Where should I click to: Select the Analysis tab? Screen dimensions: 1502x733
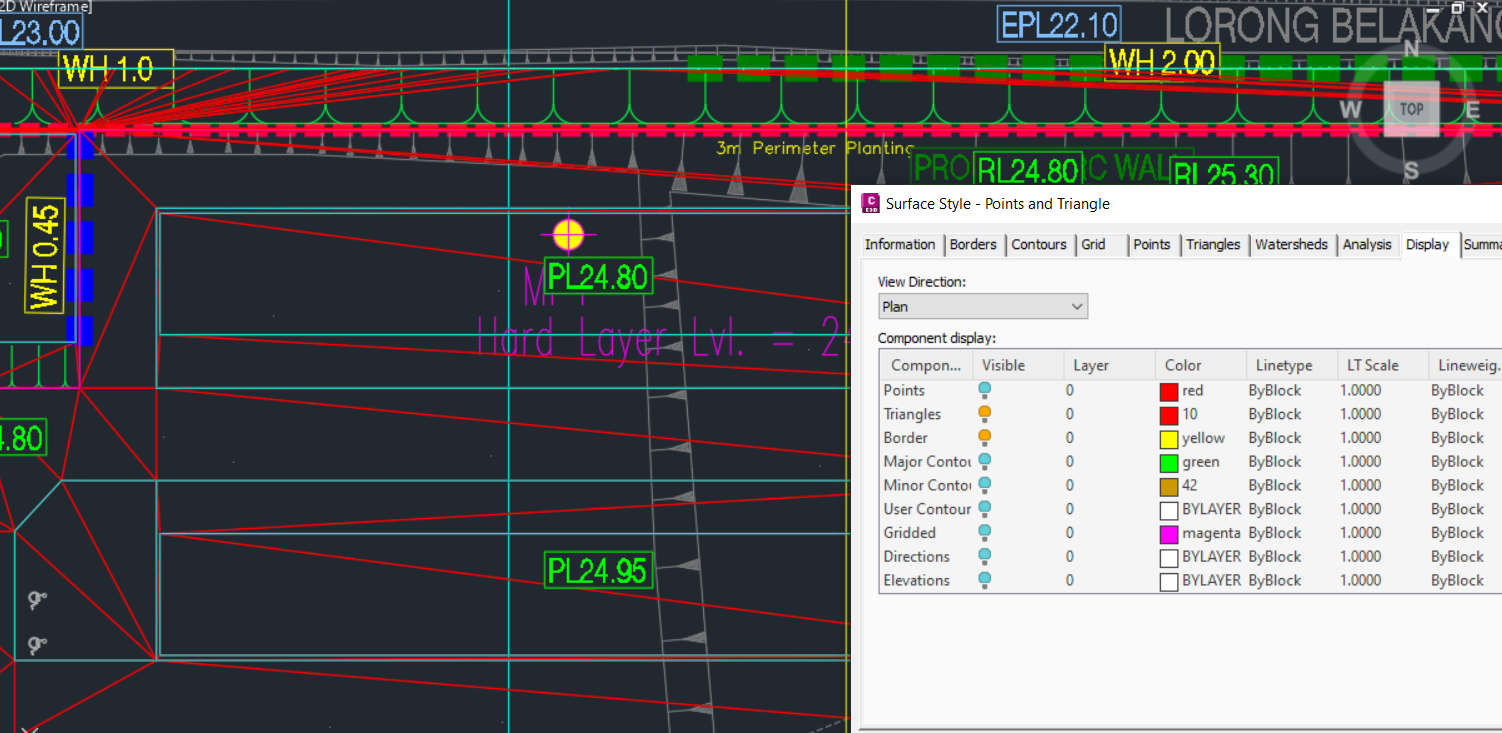[1366, 245]
